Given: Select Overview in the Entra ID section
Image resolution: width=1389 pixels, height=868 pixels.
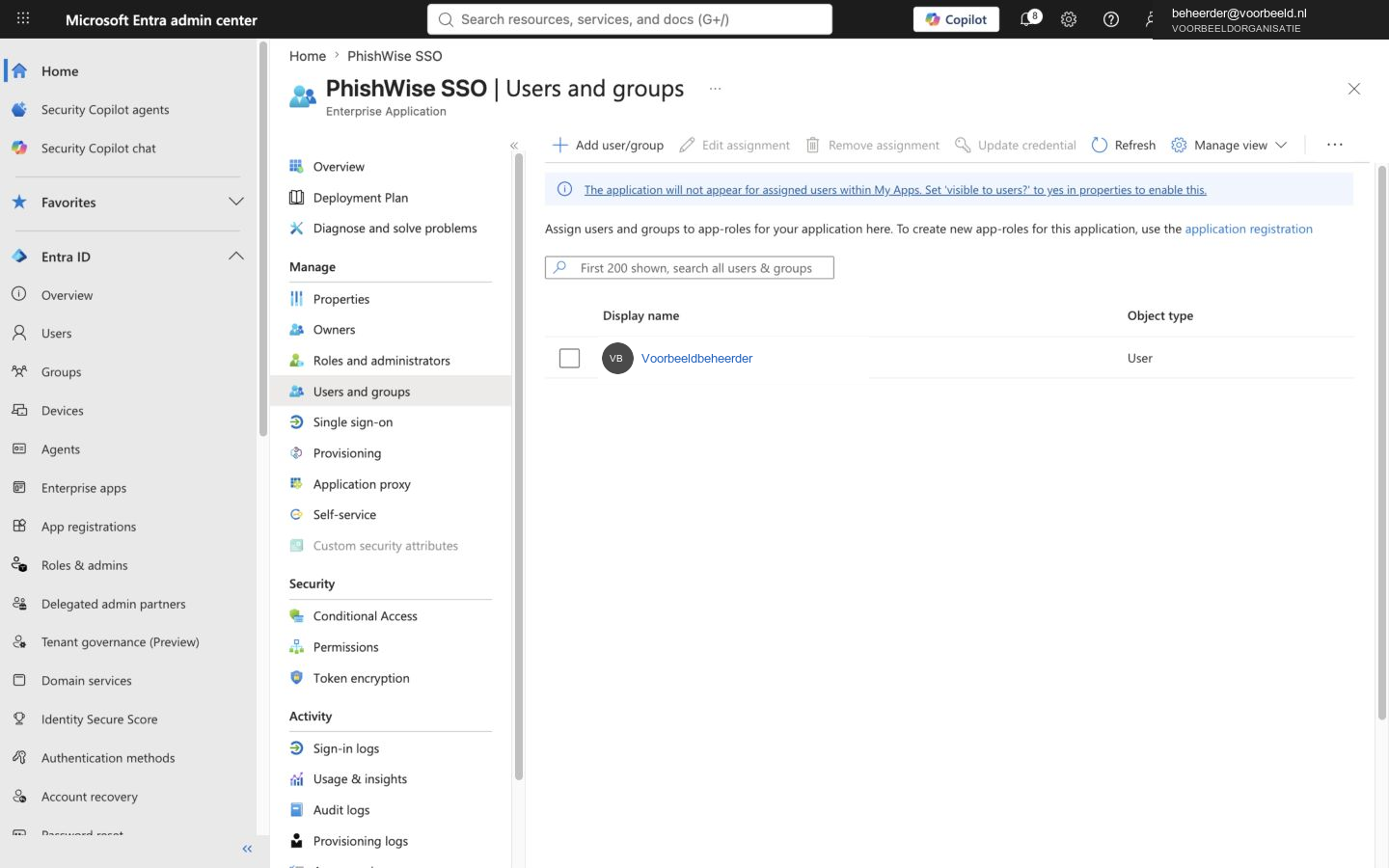Looking at the screenshot, I should (67, 295).
